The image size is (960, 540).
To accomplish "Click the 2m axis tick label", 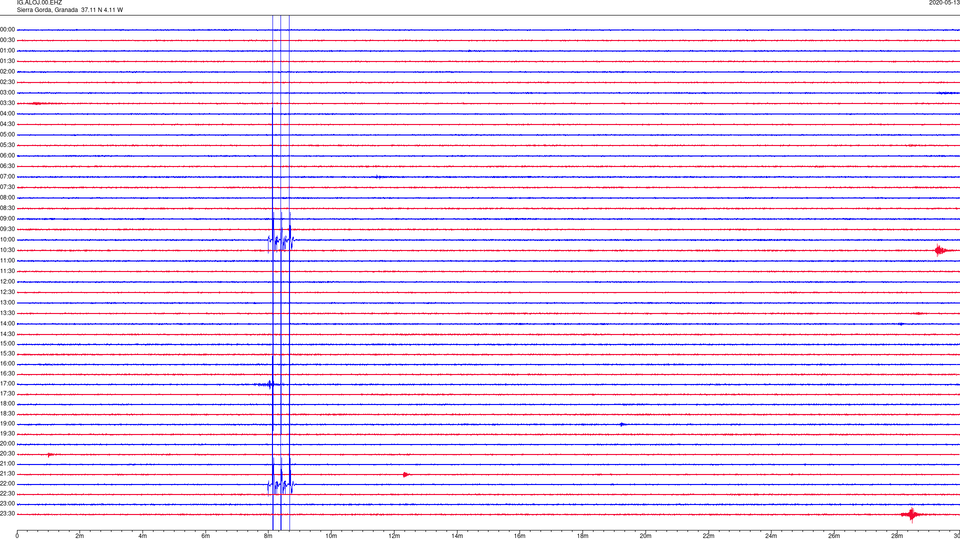I will [x=80, y=536].
